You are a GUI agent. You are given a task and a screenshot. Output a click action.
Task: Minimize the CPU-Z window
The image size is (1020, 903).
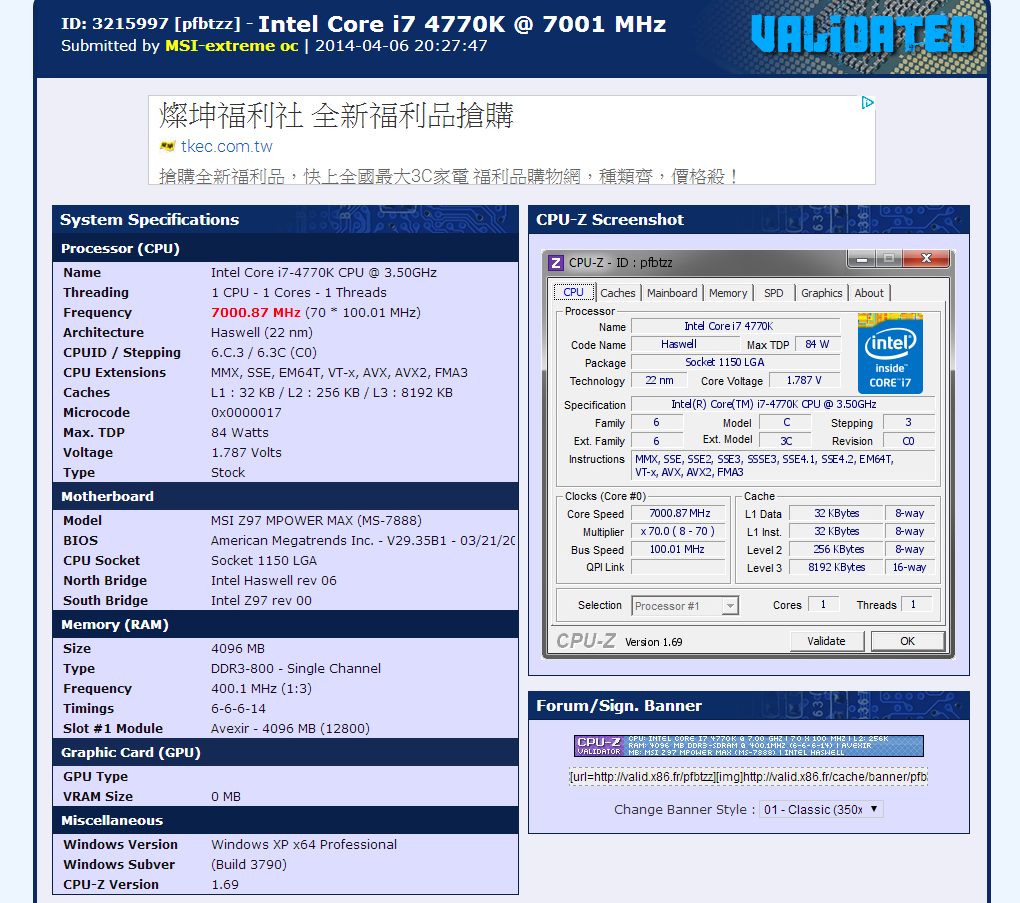tap(861, 259)
